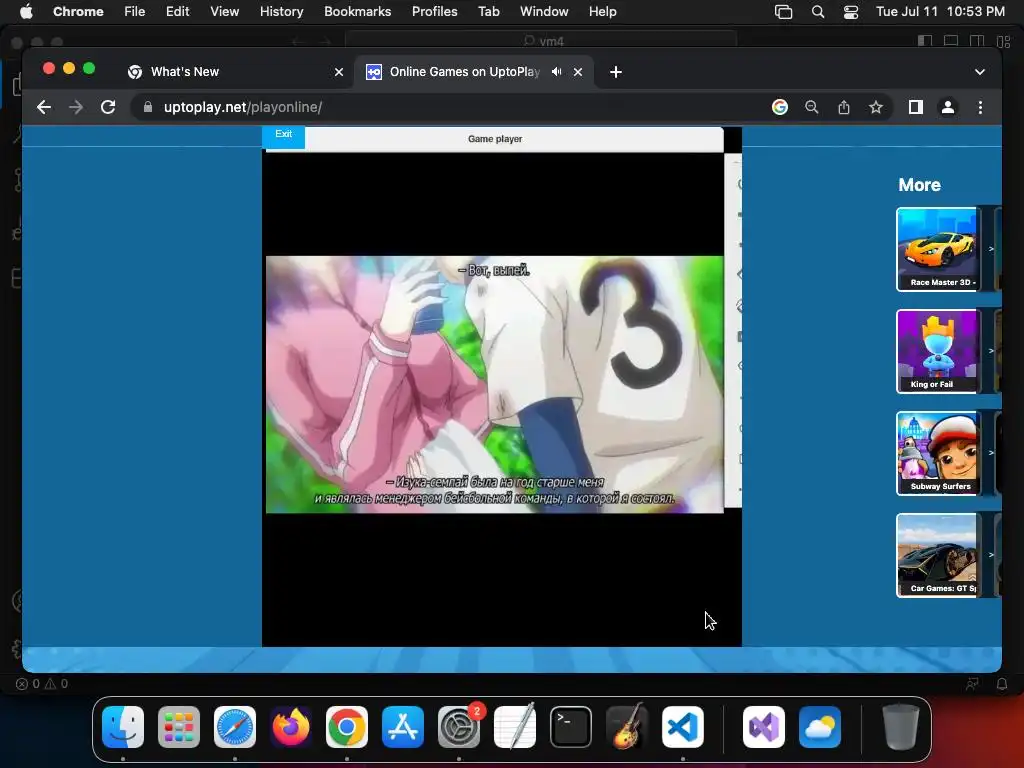Close the What's New tab

(x=339, y=72)
